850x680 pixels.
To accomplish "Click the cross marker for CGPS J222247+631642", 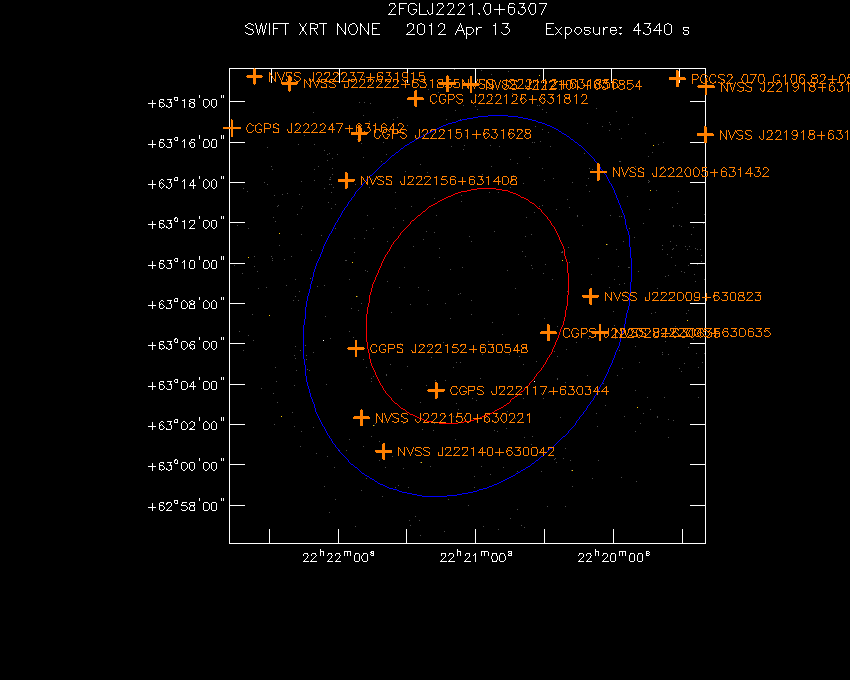I will point(232,129).
